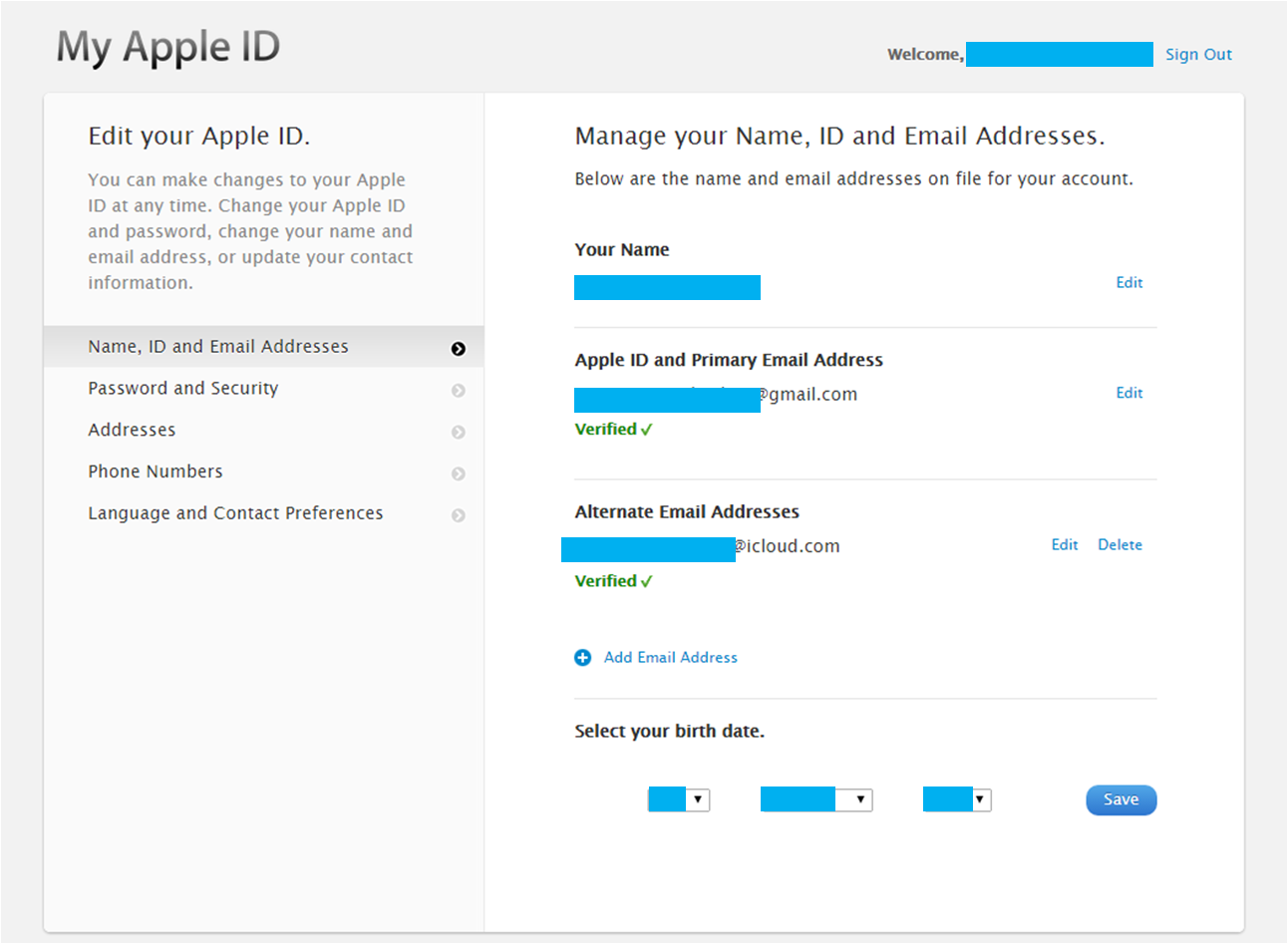The width and height of the screenshot is (1288, 944).
Task: Open the middle birth date dropdown
Action: (816, 799)
